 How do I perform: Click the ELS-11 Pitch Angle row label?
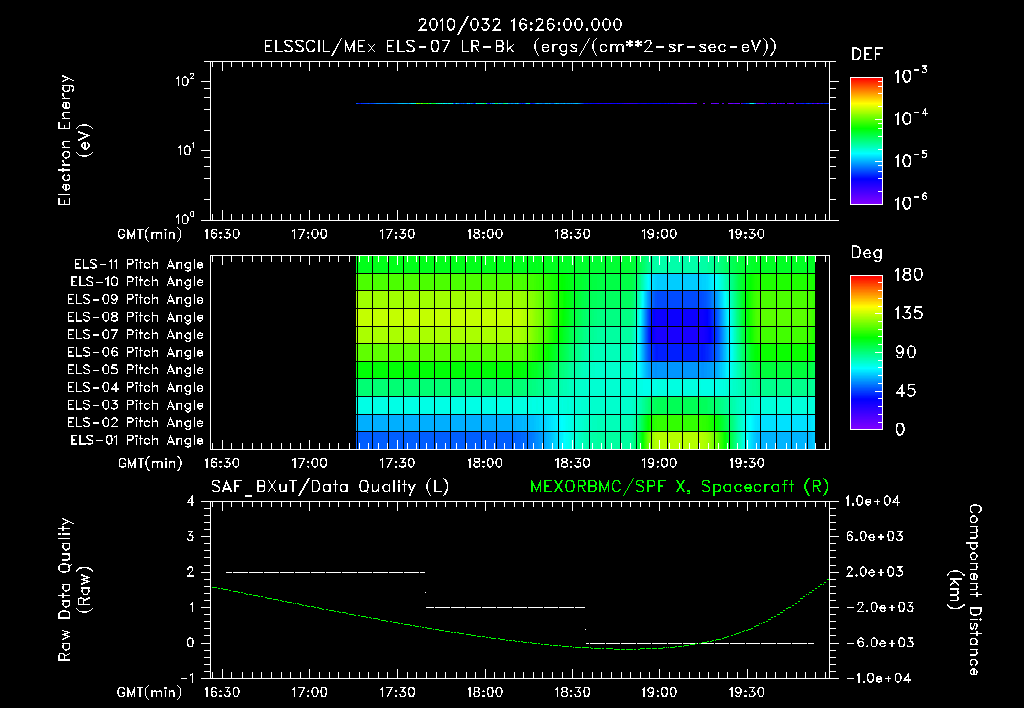pyautogui.click(x=138, y=265)
